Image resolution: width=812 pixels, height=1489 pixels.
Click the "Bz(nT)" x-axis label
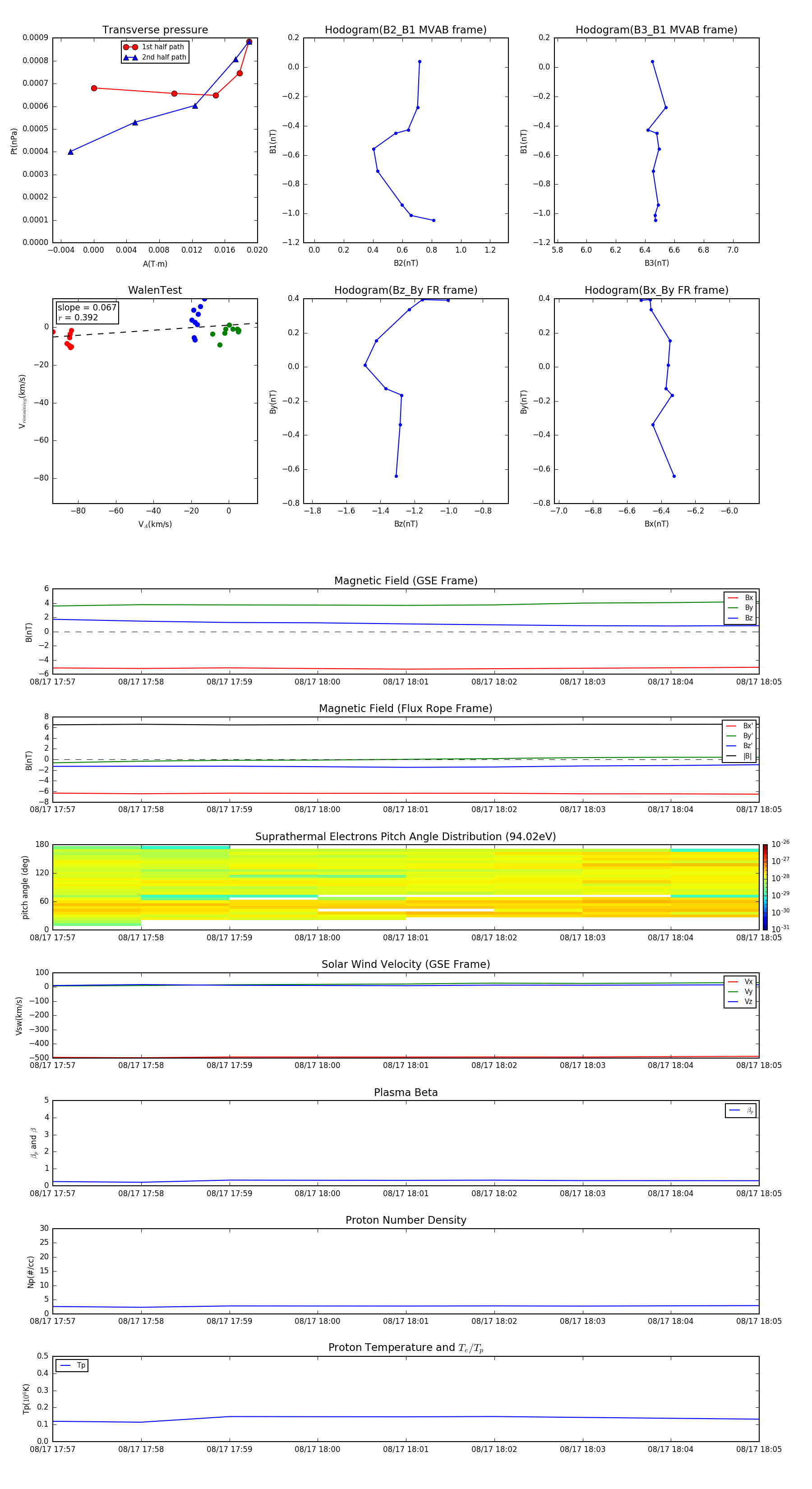(x=406, y=524)
